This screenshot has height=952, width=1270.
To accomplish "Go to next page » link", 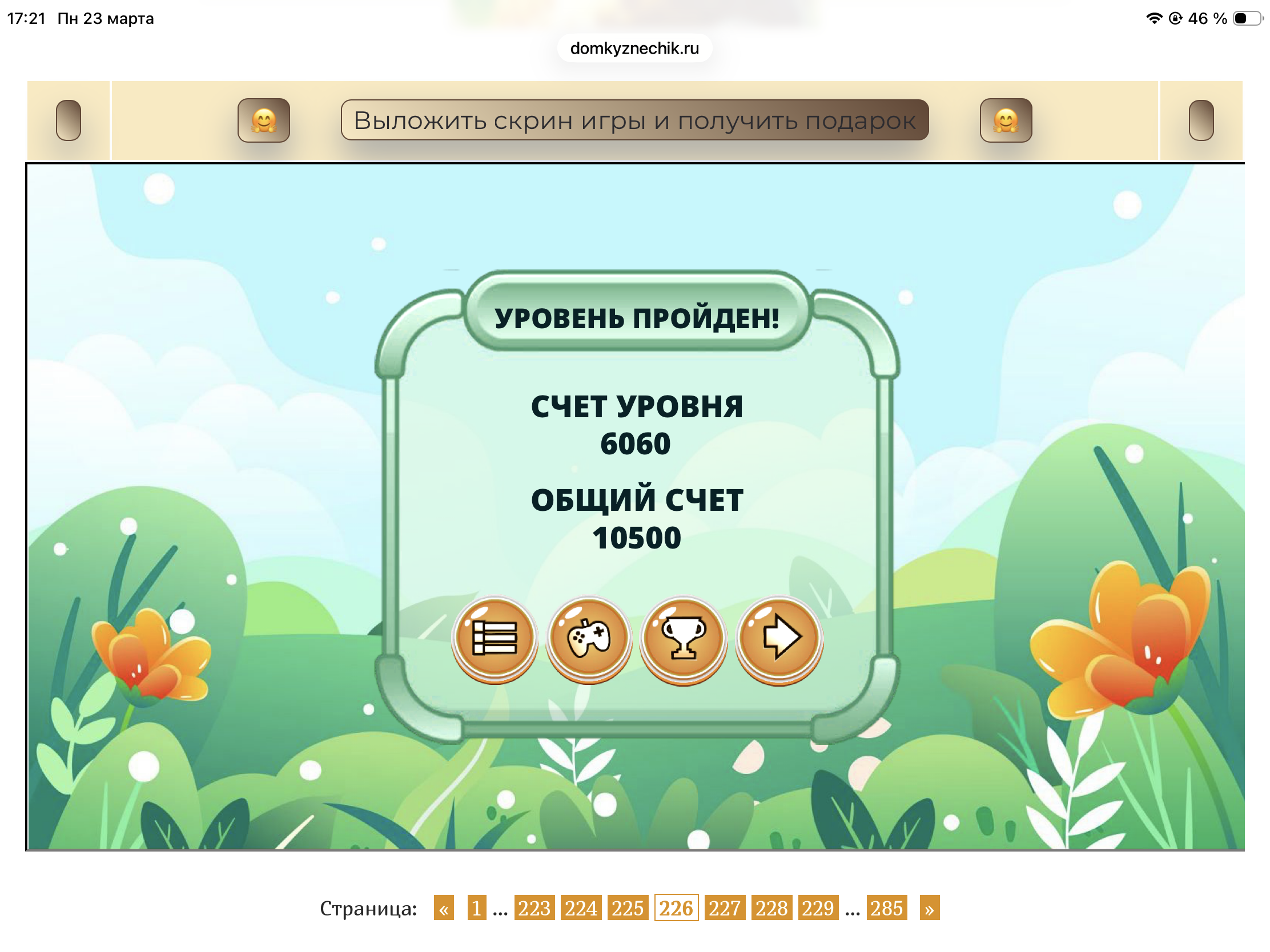I will (929, 908).
